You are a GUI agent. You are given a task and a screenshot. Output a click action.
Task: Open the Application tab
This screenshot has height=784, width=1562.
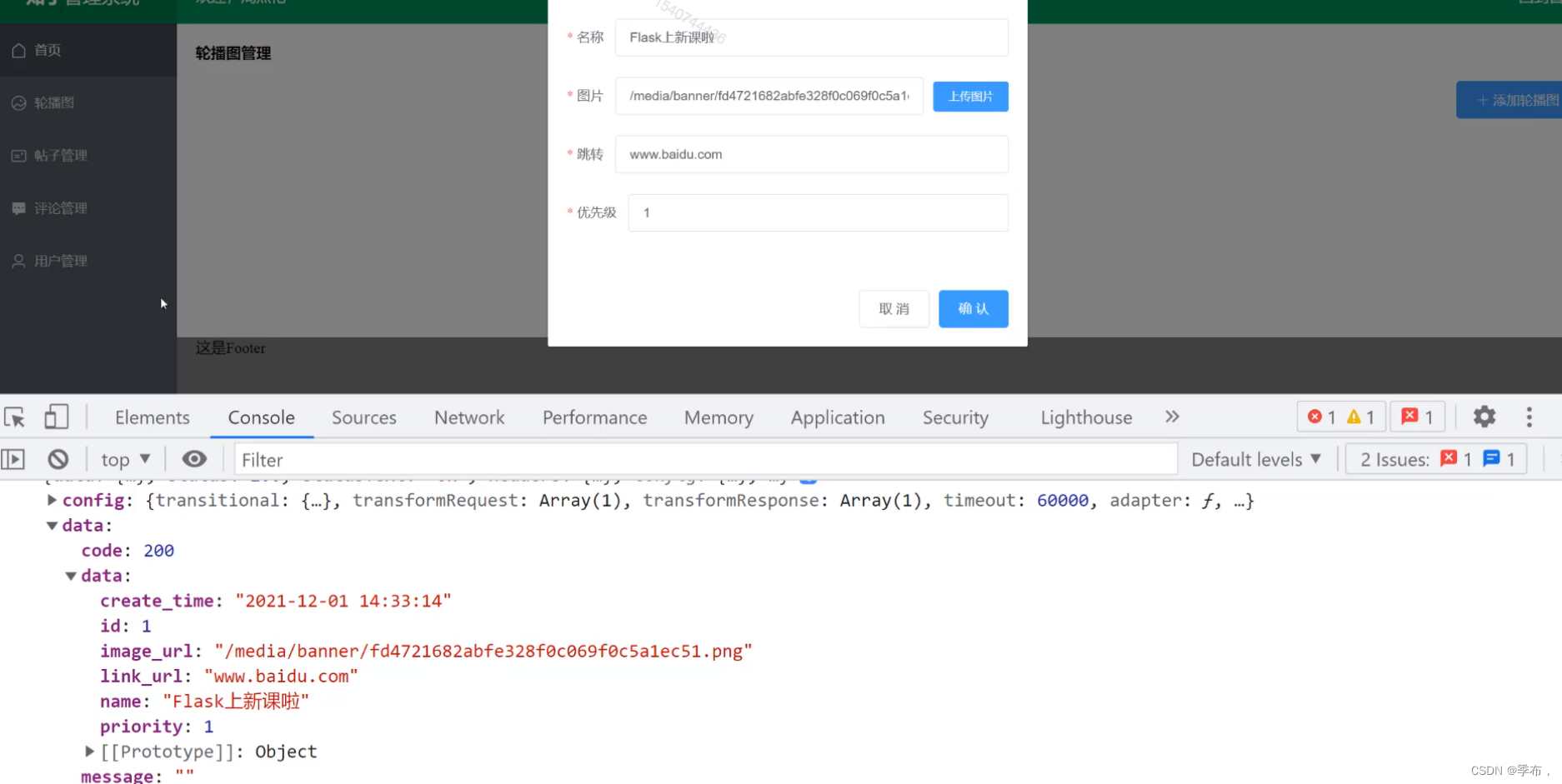(x=838, y=417)
